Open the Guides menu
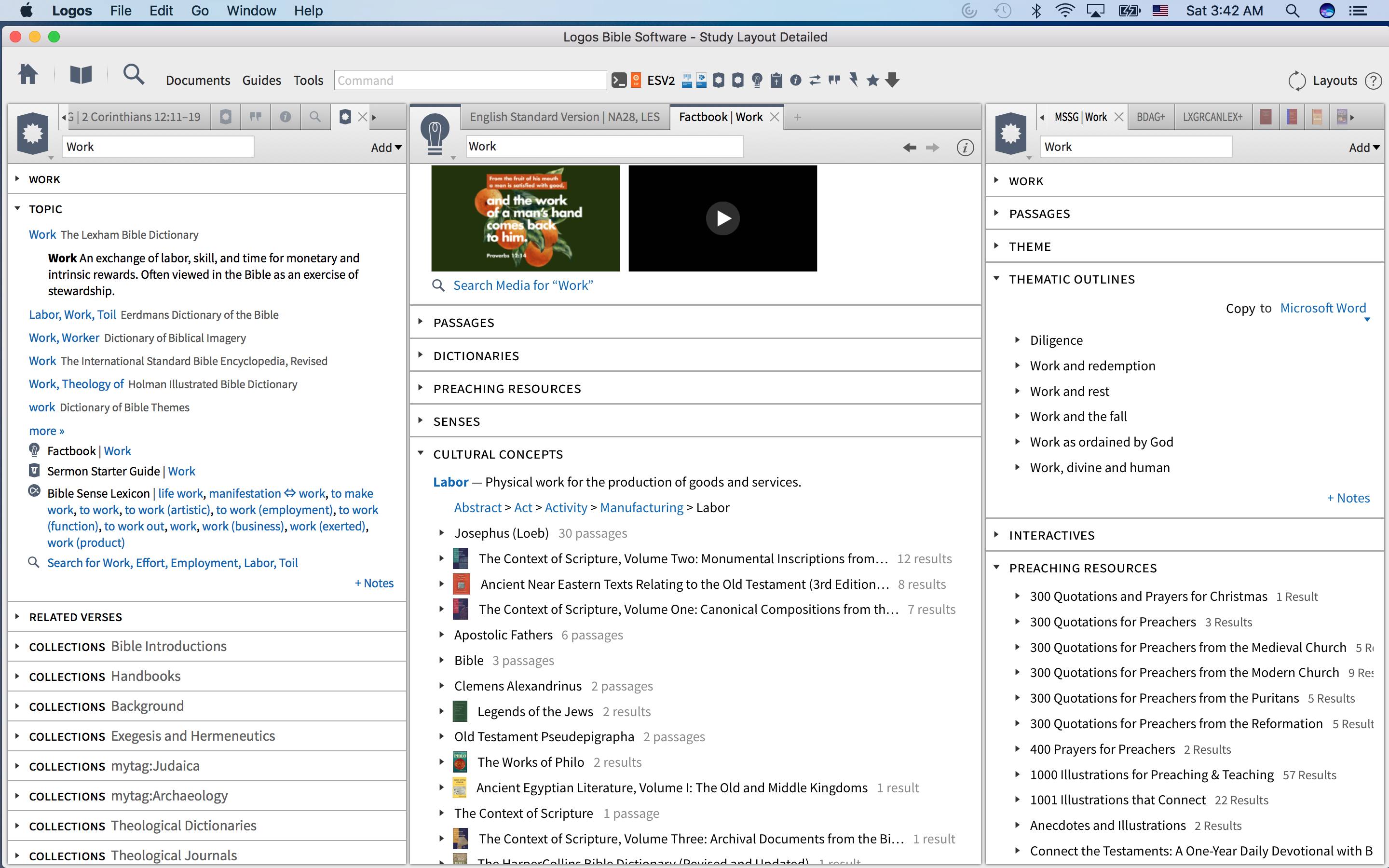The image size is (1389, 868). [x=261, y=81]
